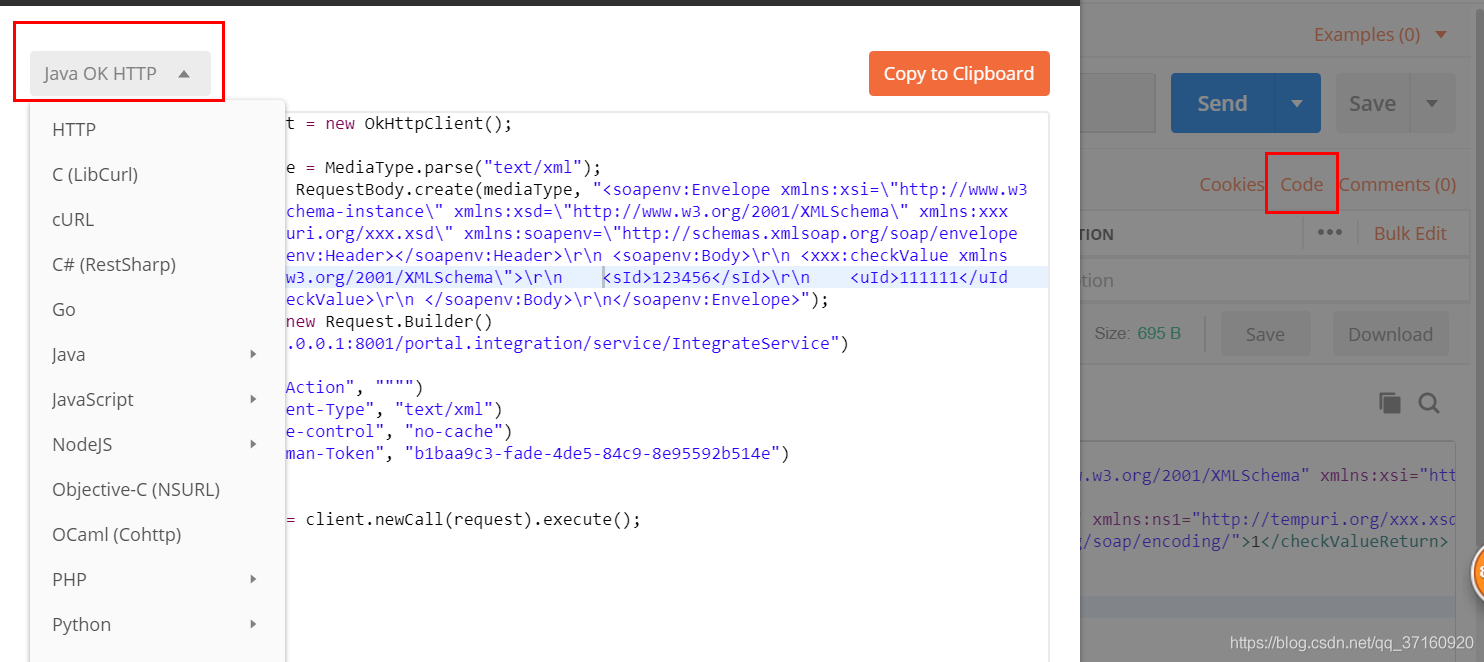Open the Comments (0) link
Screen dimensions: 1484x662
[1397, 184]
